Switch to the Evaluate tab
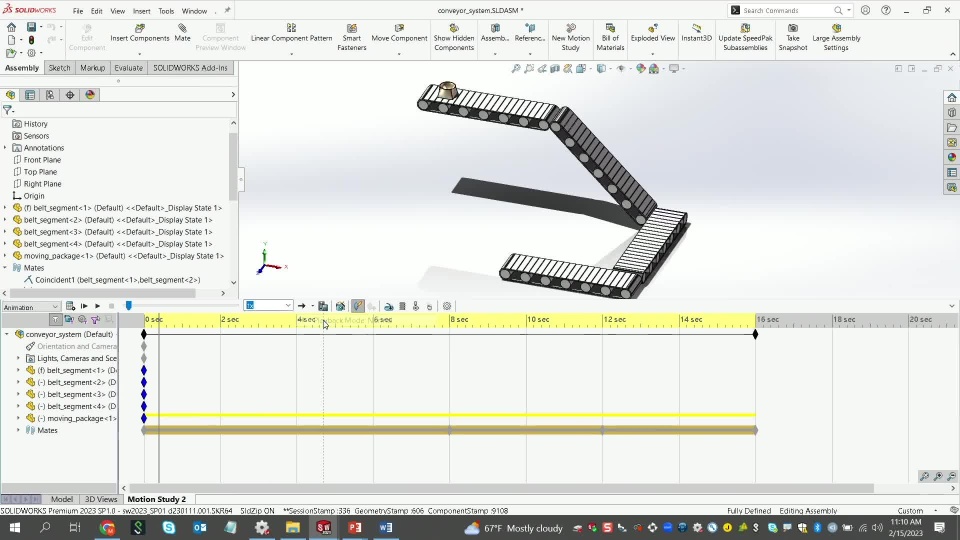960x540 pixels. (x=129, y=68)
